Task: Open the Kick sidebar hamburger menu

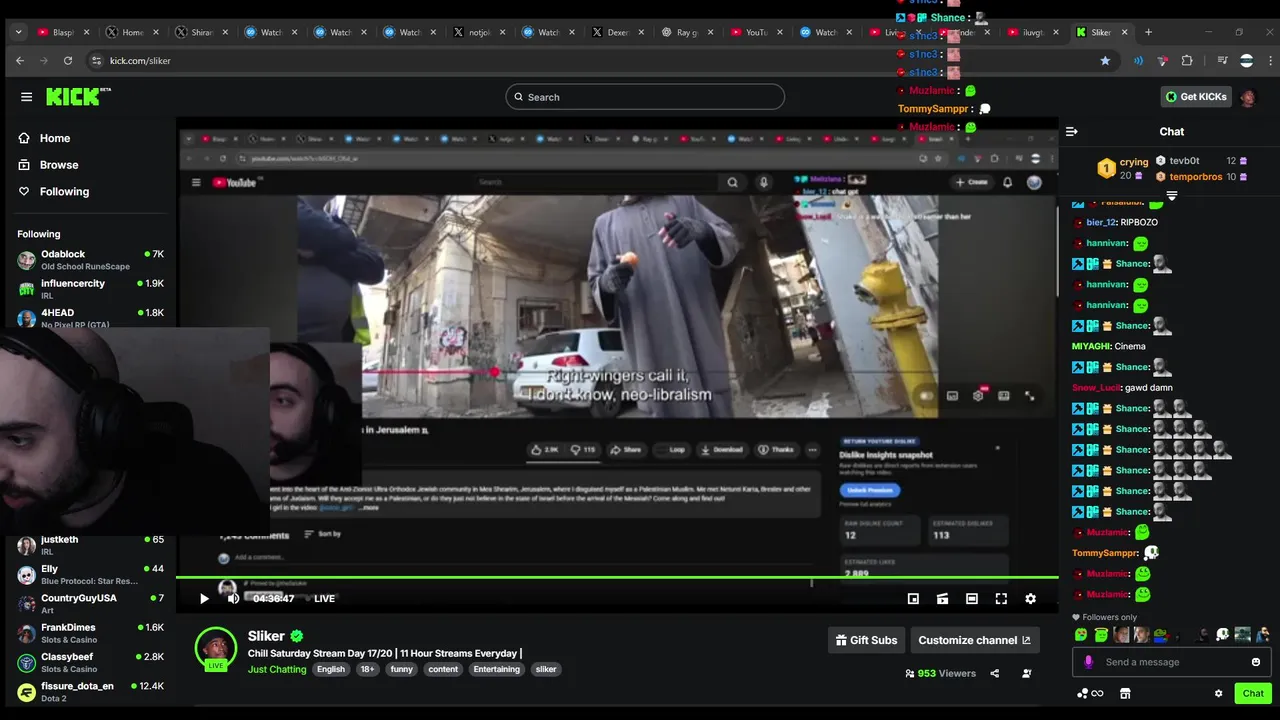Action: (x=26, y=97)
